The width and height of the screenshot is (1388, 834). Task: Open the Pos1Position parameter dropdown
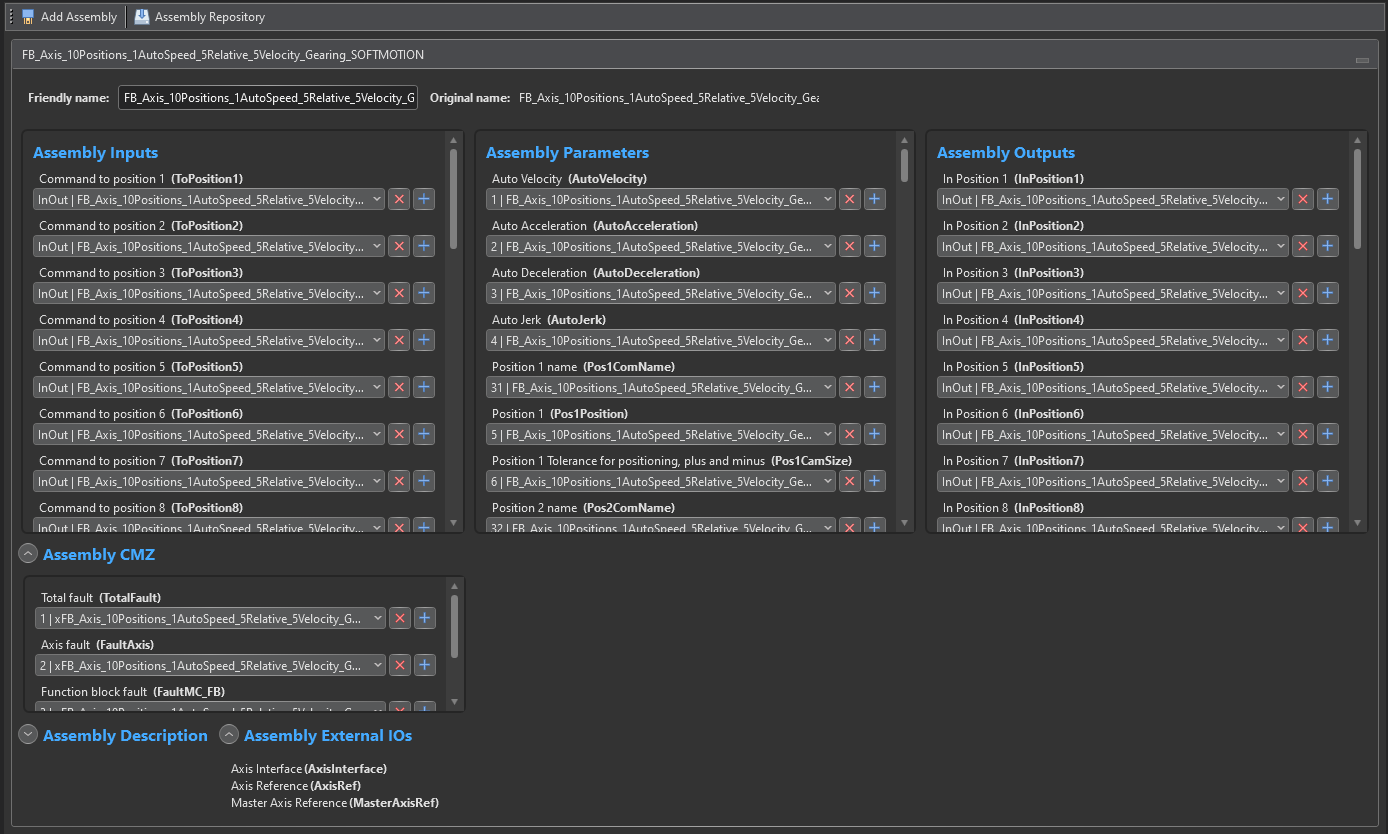point(661,434)
